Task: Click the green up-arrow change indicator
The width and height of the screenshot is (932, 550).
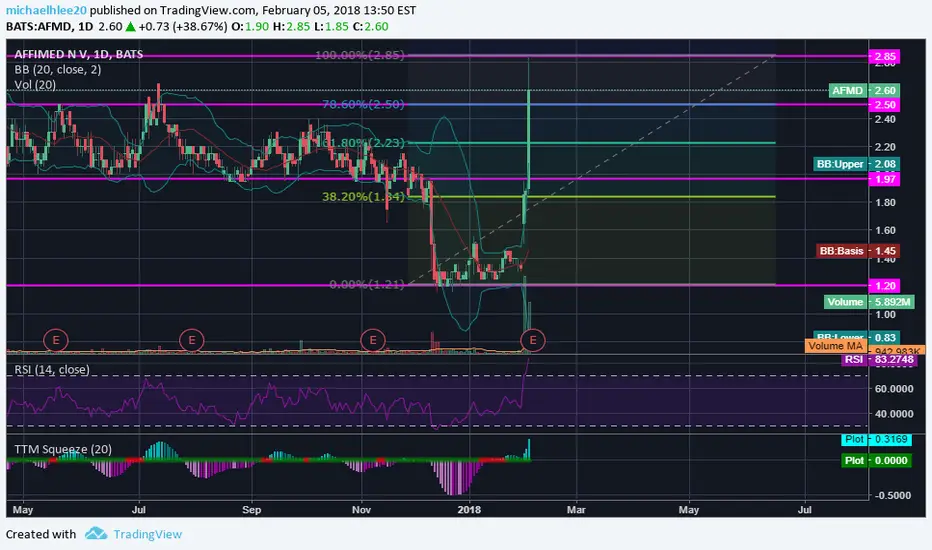Action: click(x=130, y=27)
